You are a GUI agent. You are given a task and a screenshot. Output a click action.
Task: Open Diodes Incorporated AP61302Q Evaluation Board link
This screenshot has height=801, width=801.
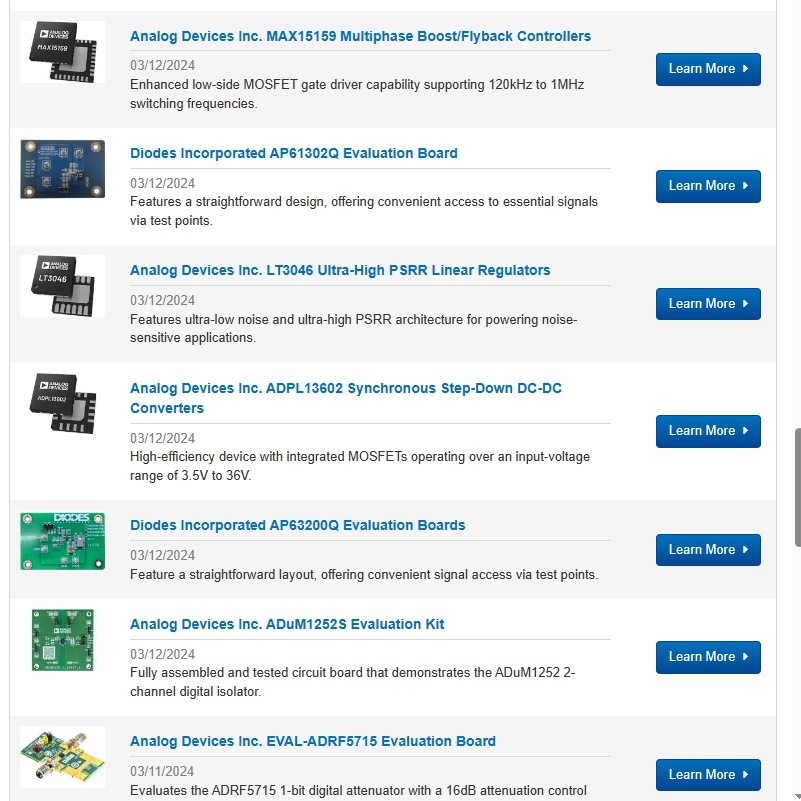tap(294, 153)
